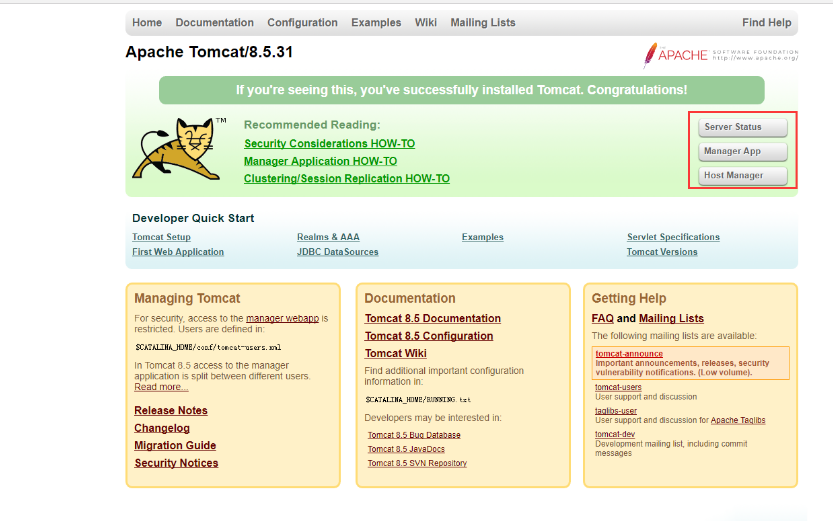Screen dimensions: 833x521
Task: Open the Tomcat Versions link
Action: click(x=662, y=252)
